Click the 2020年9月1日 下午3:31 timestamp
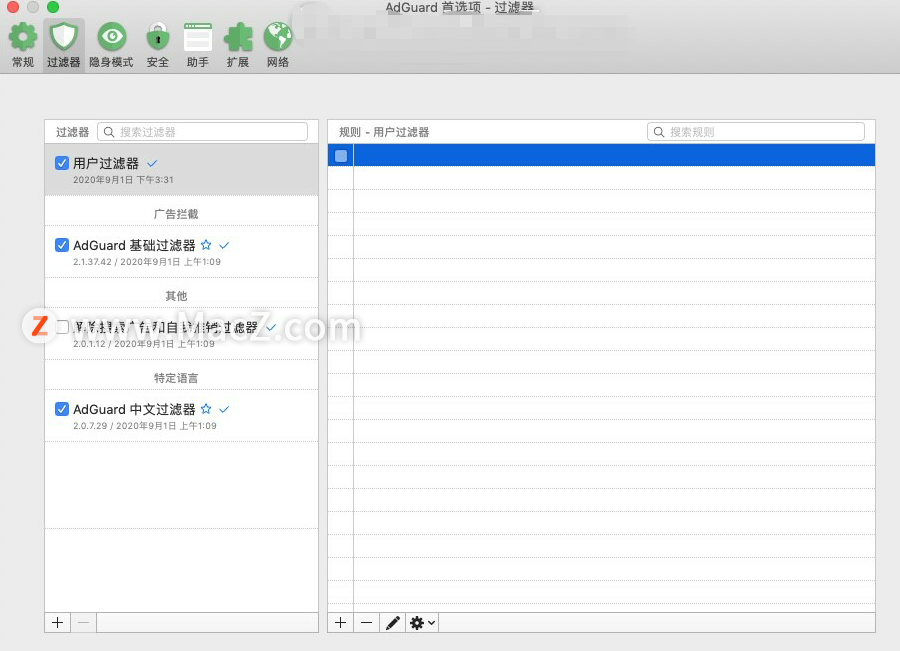The height and width of the screenshot is (651, 900). [x=123, y=180]
